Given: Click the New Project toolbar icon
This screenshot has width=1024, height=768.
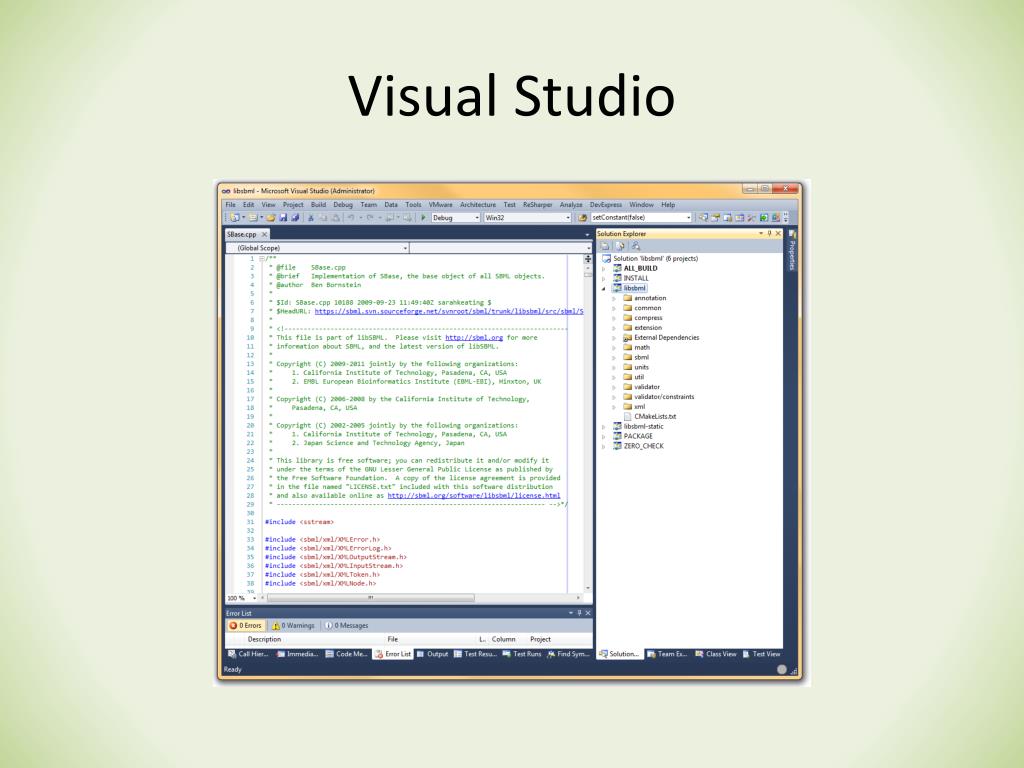Looking at the screenshot, I should (x=234, y=217).
